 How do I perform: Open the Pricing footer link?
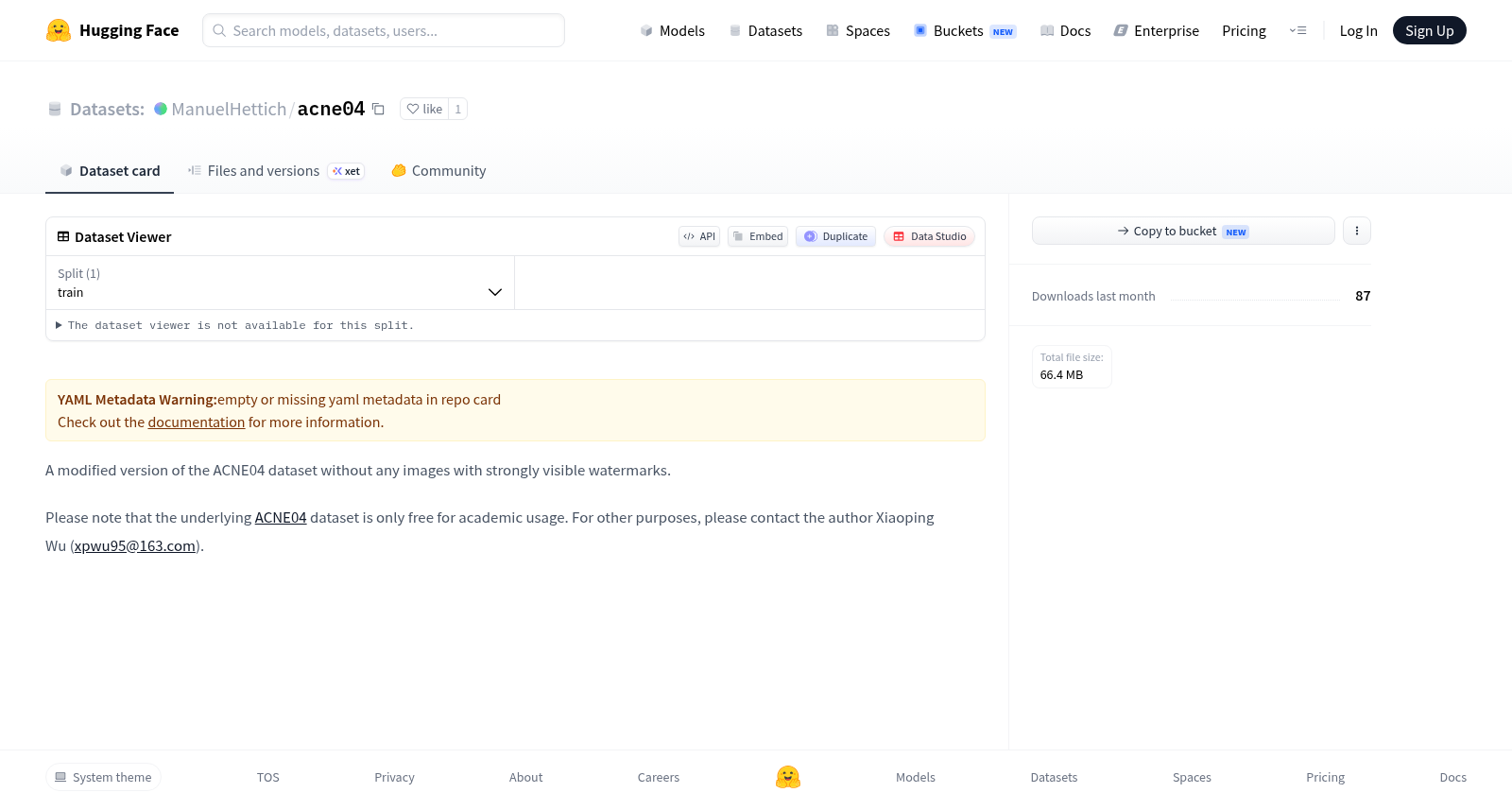point(1325,777)
